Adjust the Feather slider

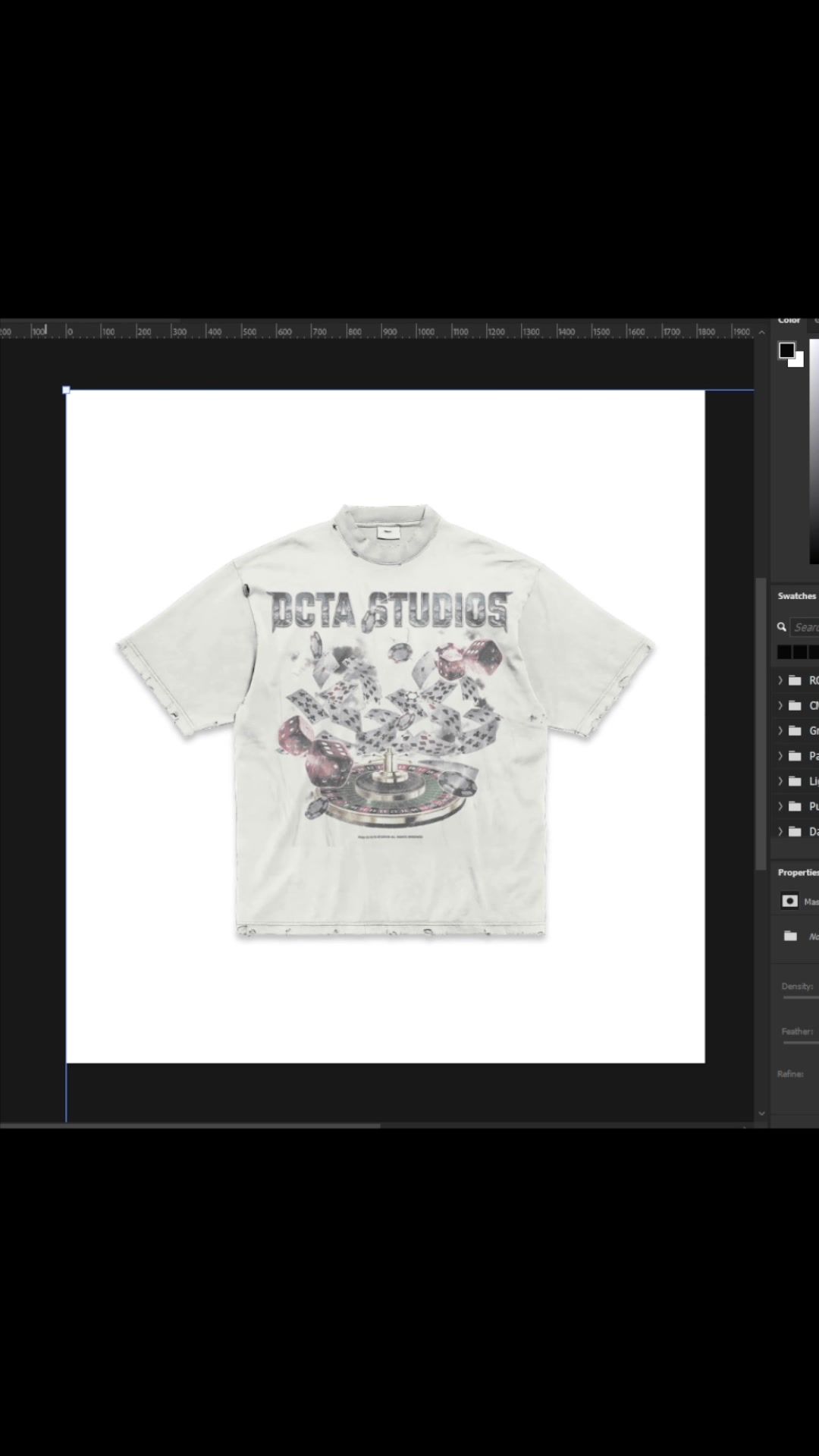pos(801,1043)
